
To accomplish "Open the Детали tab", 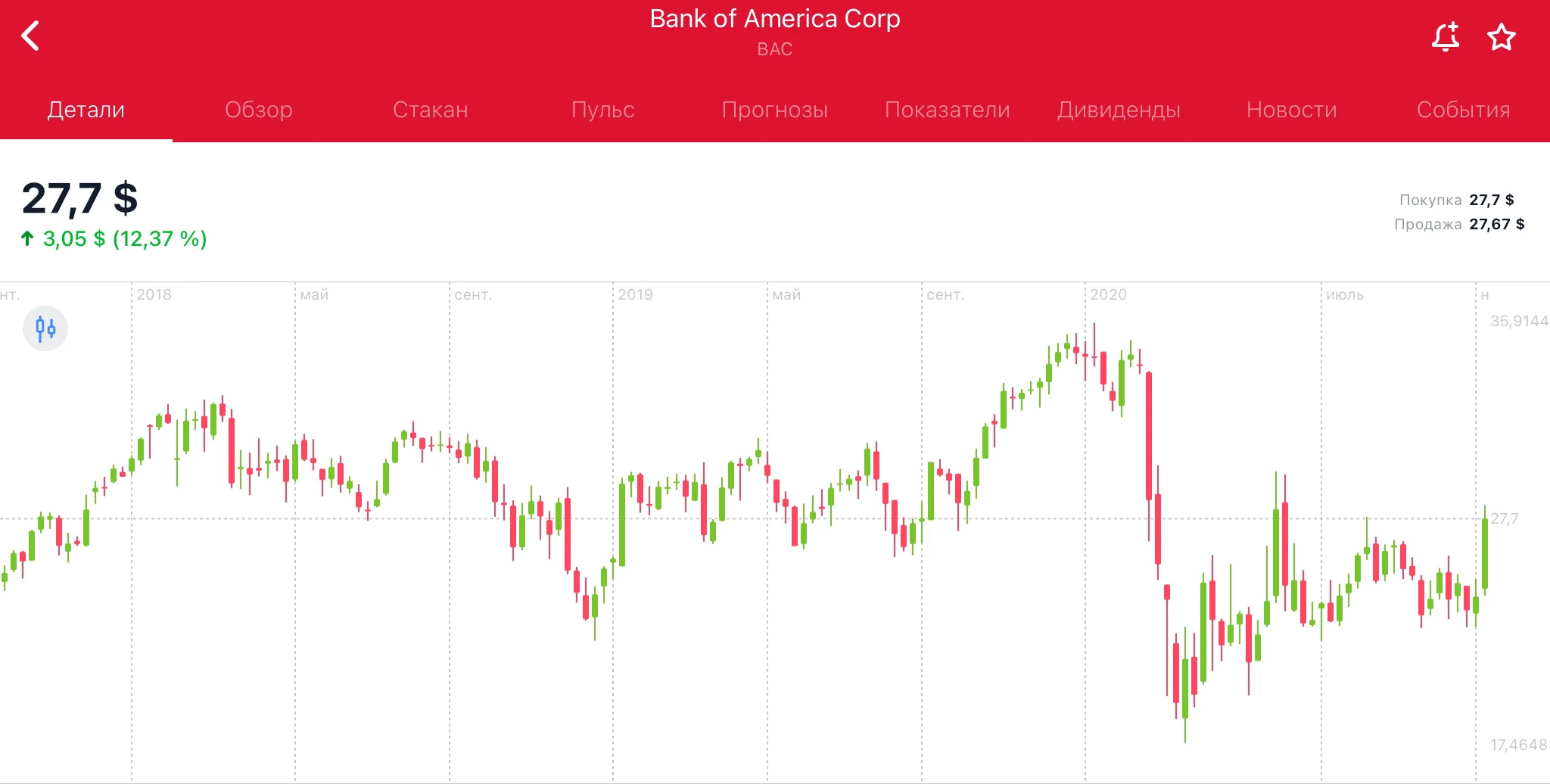I will pyautogui.click(x=86, y=110).
